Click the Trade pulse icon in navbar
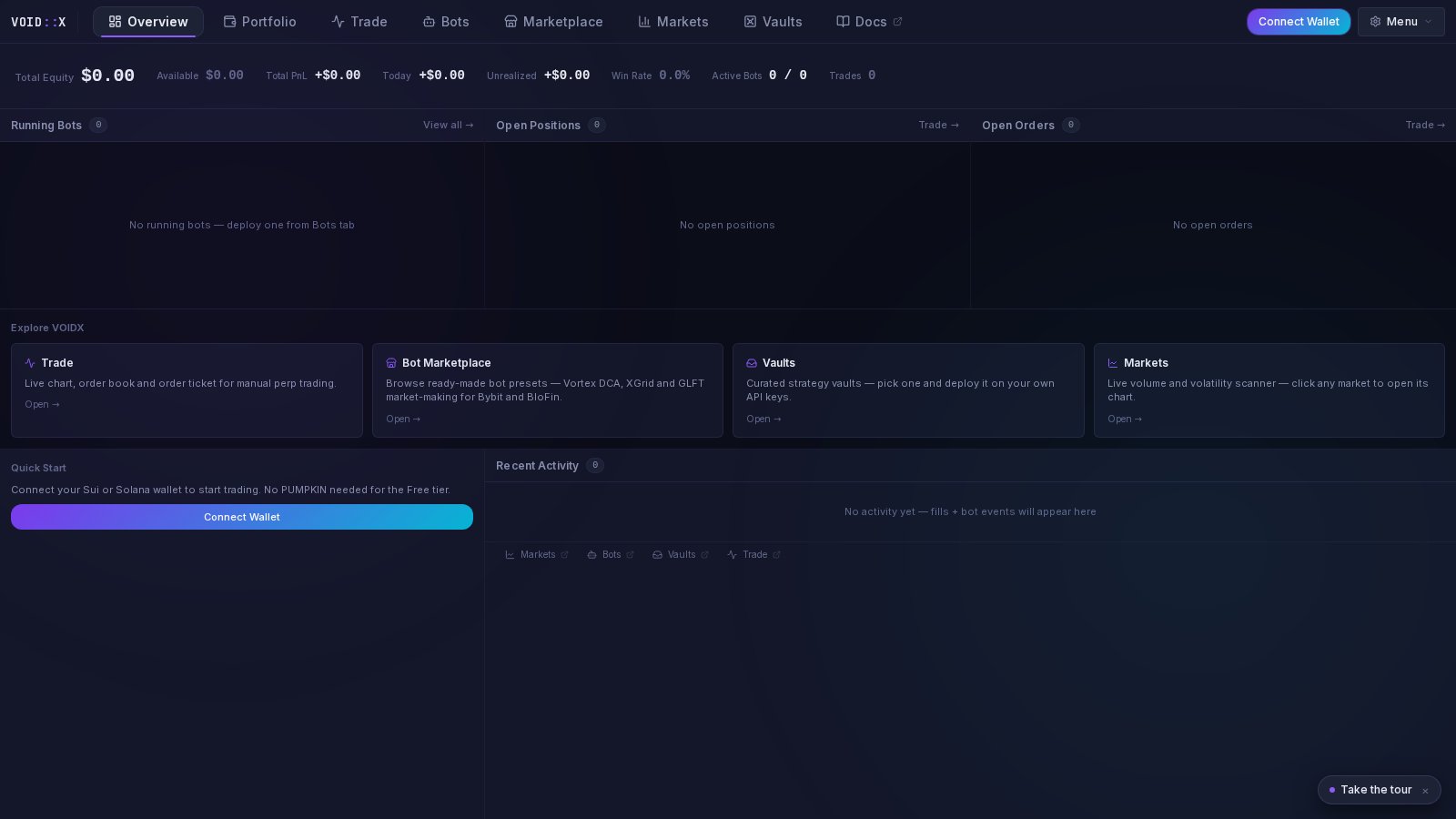 click(x=338, y=22)
